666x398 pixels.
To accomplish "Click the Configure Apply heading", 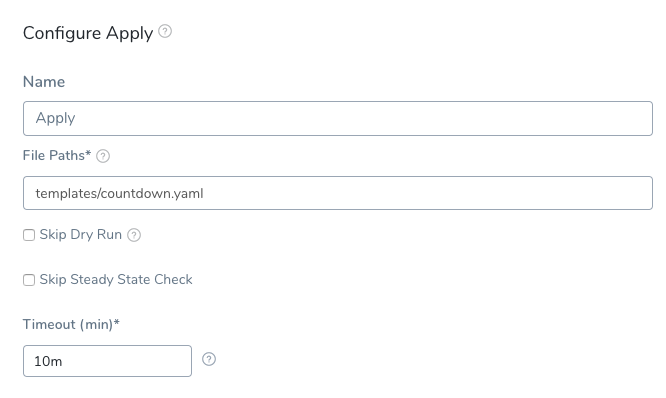I will point(88,33).
